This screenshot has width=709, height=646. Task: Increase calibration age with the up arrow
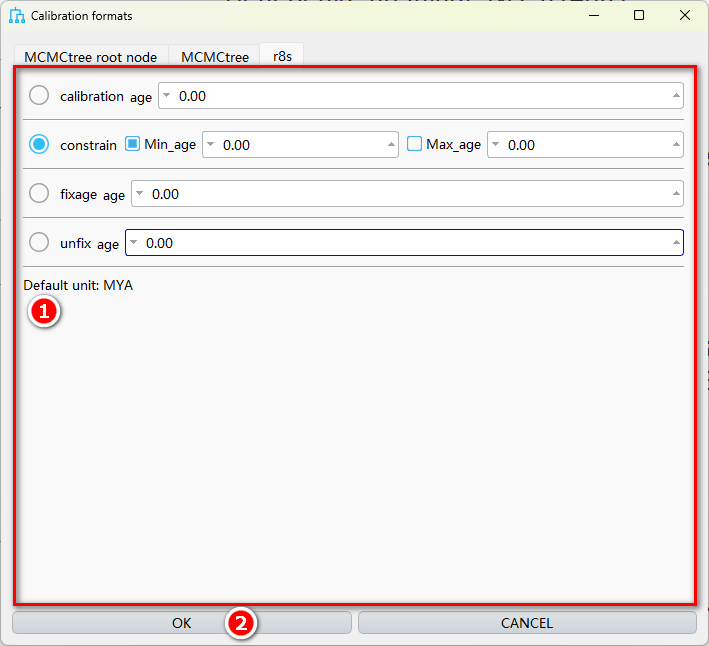[x=676, y=96]
